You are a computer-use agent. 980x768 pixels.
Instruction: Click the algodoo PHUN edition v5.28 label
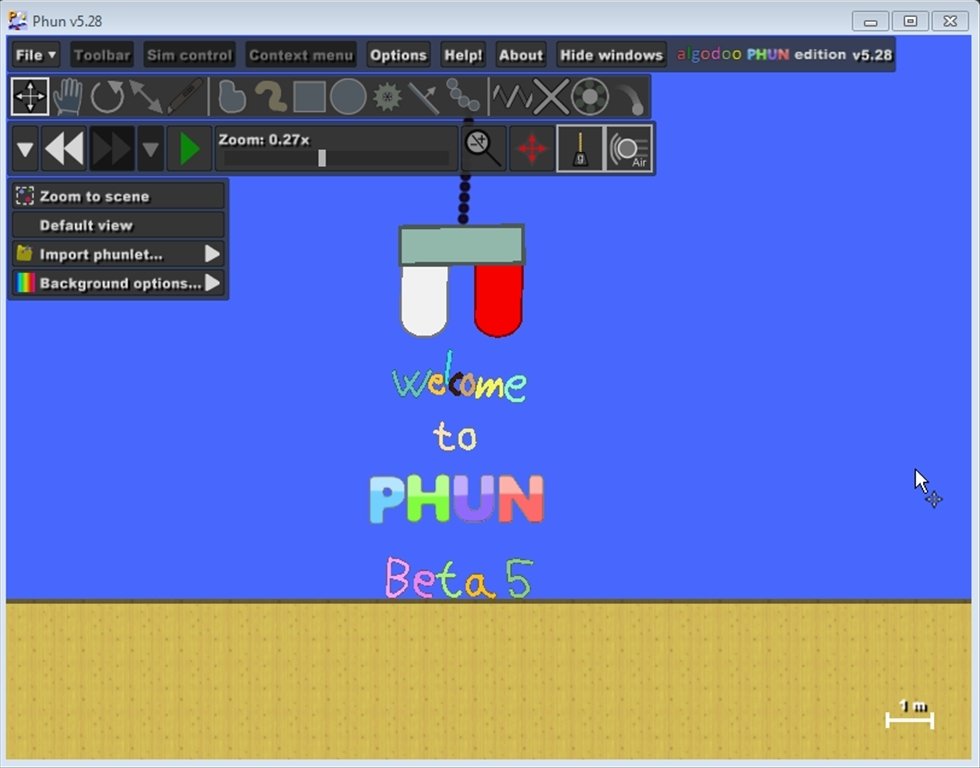pyautogui.click(x=784, y=54)
